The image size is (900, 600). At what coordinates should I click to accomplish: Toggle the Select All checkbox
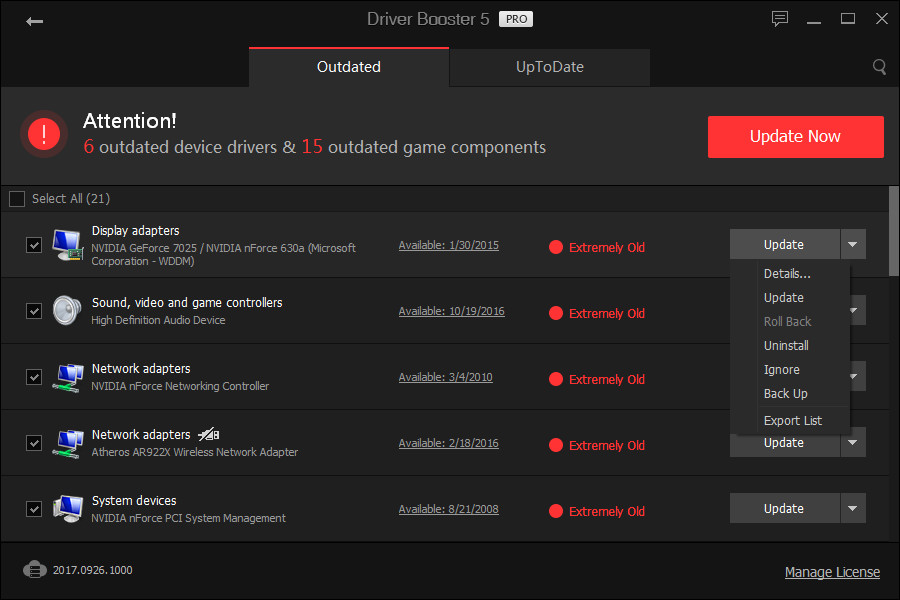point(16,199)
